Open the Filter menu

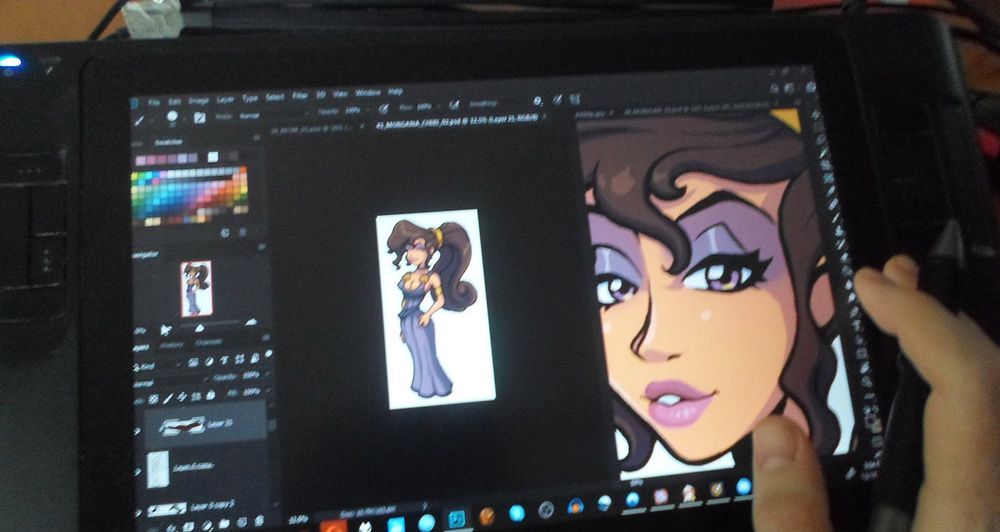300,96
